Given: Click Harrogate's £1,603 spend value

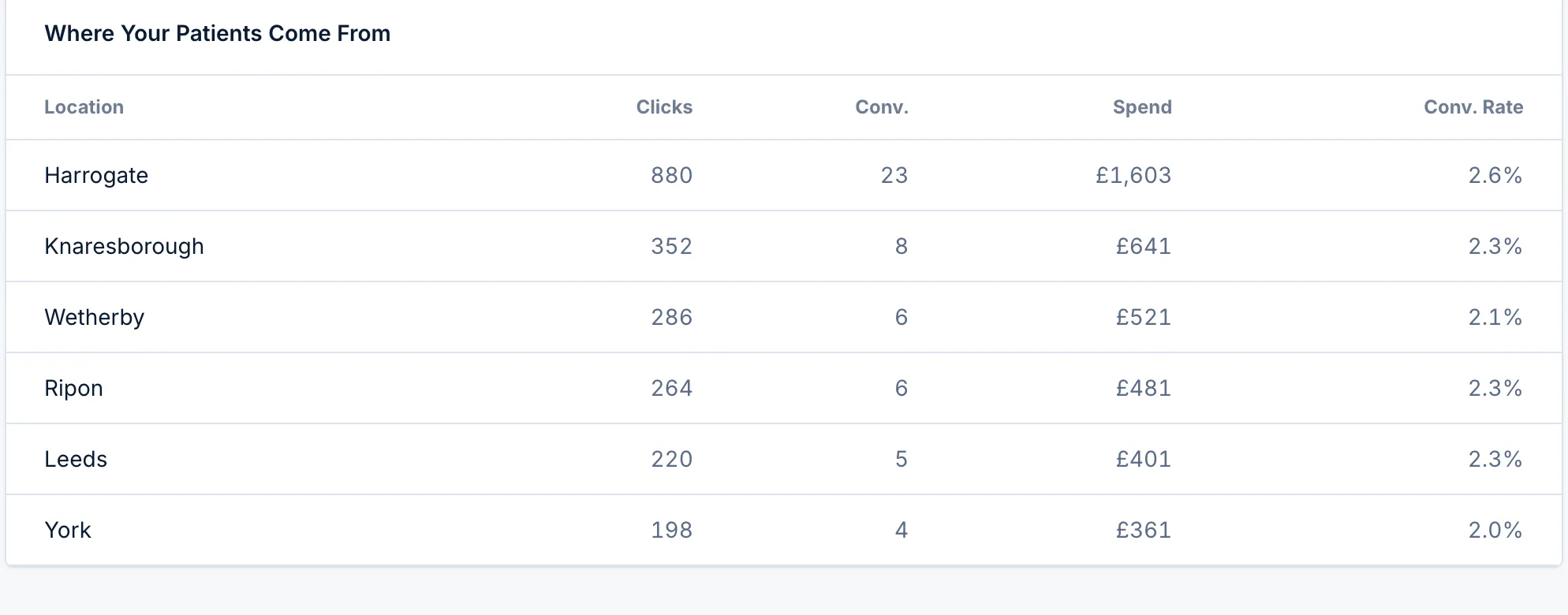Looking at the screenshot, I should coord(1133,175).
